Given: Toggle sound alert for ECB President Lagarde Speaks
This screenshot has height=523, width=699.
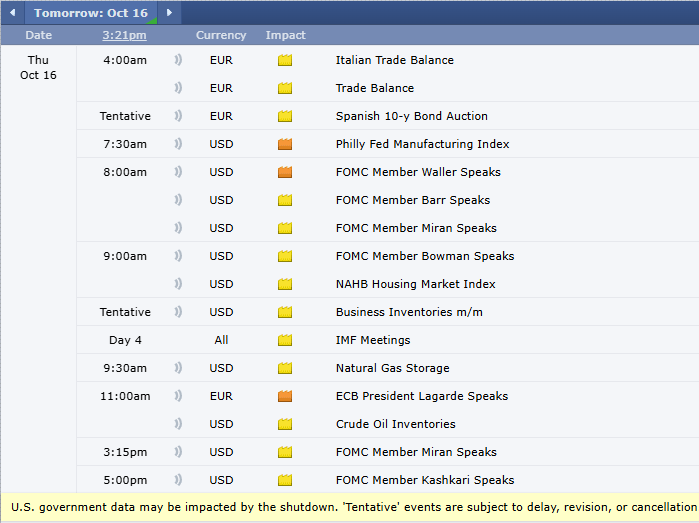Looking at the screenshot, I should pyautogui.click(x=178, y=396).
